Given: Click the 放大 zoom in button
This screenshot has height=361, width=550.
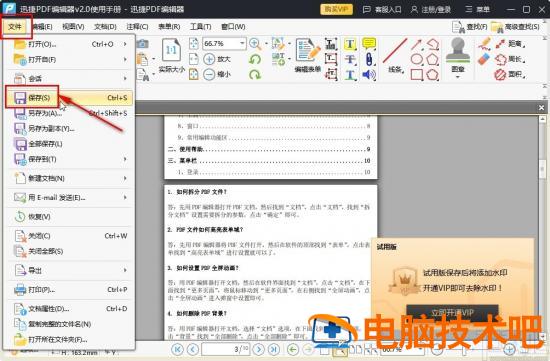Looking at the screenshot, I should click(217, 59).
